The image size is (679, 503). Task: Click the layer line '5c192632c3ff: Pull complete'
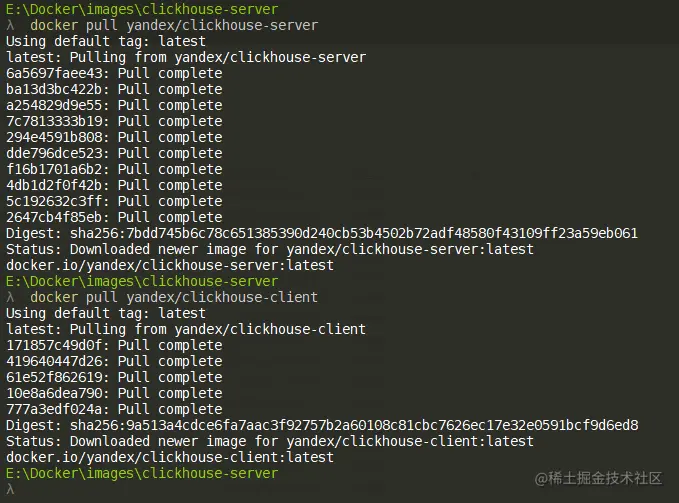114,202
